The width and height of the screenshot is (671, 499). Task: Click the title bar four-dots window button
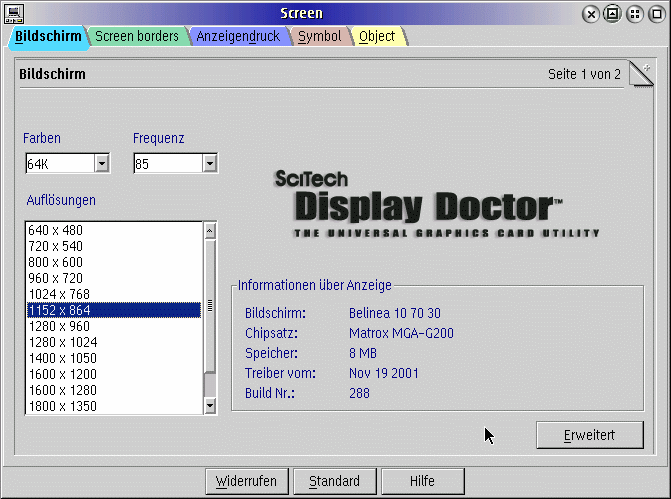pyautogui.click(x=635, y=15)
